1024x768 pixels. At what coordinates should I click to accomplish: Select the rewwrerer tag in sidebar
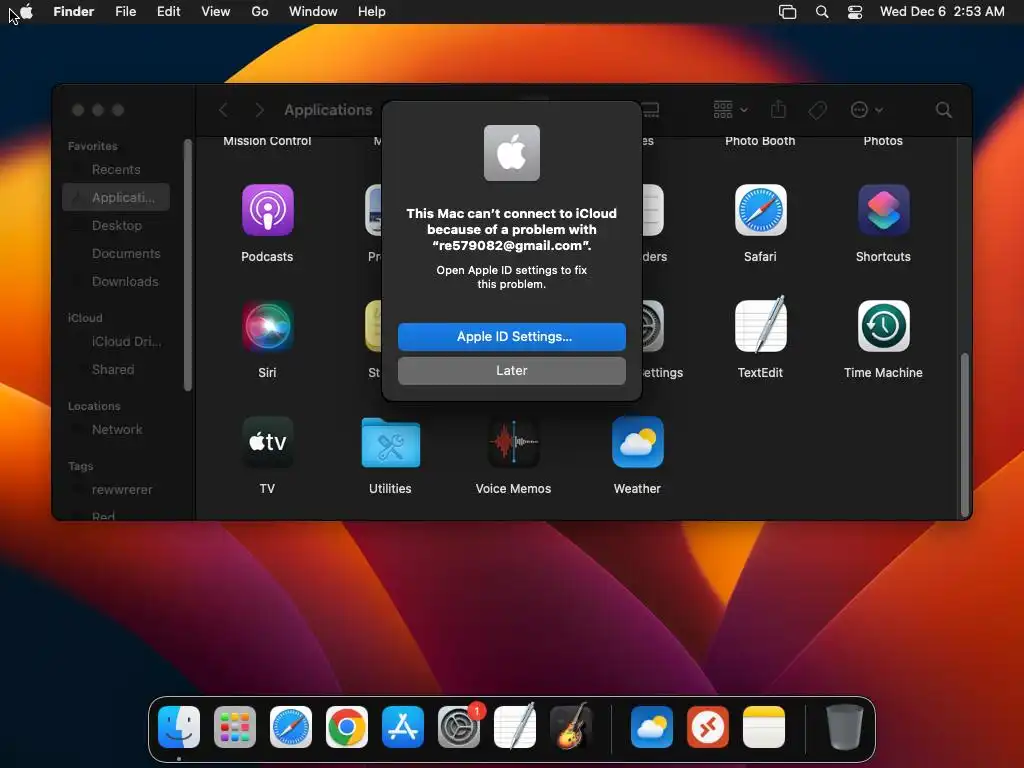point(116,490)
